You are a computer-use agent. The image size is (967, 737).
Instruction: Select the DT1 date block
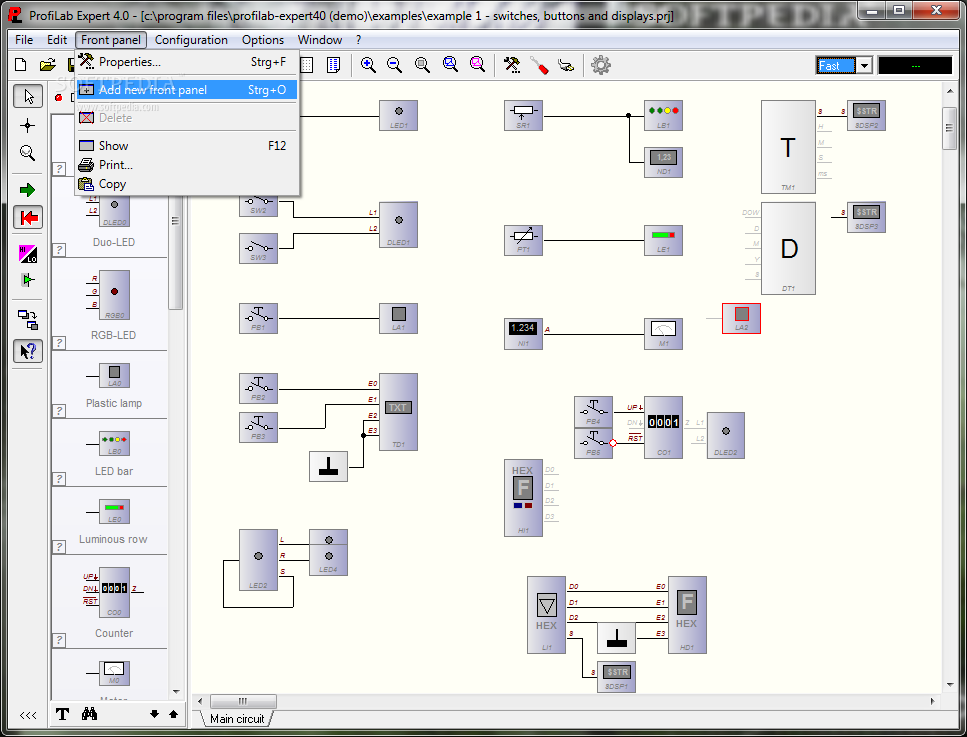(x=788, y=248)
